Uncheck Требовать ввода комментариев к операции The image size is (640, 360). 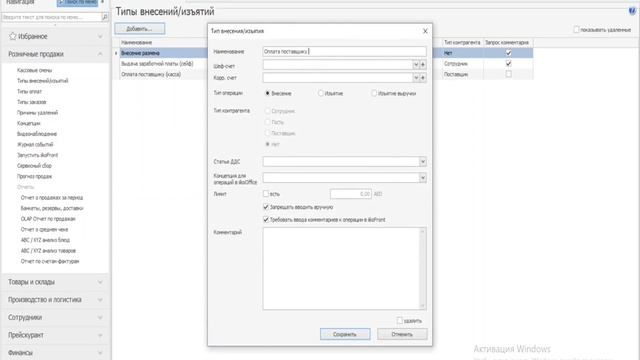click(x=266, y=220)
